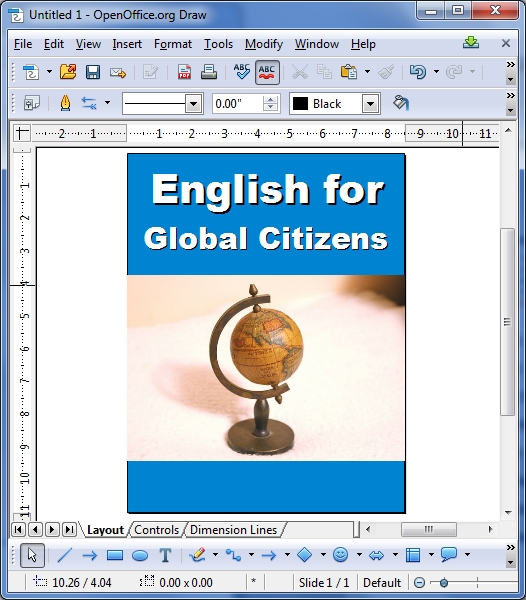Select the Text tool
The width and height of the screenshot is (526, 600).
pos(165,555)
